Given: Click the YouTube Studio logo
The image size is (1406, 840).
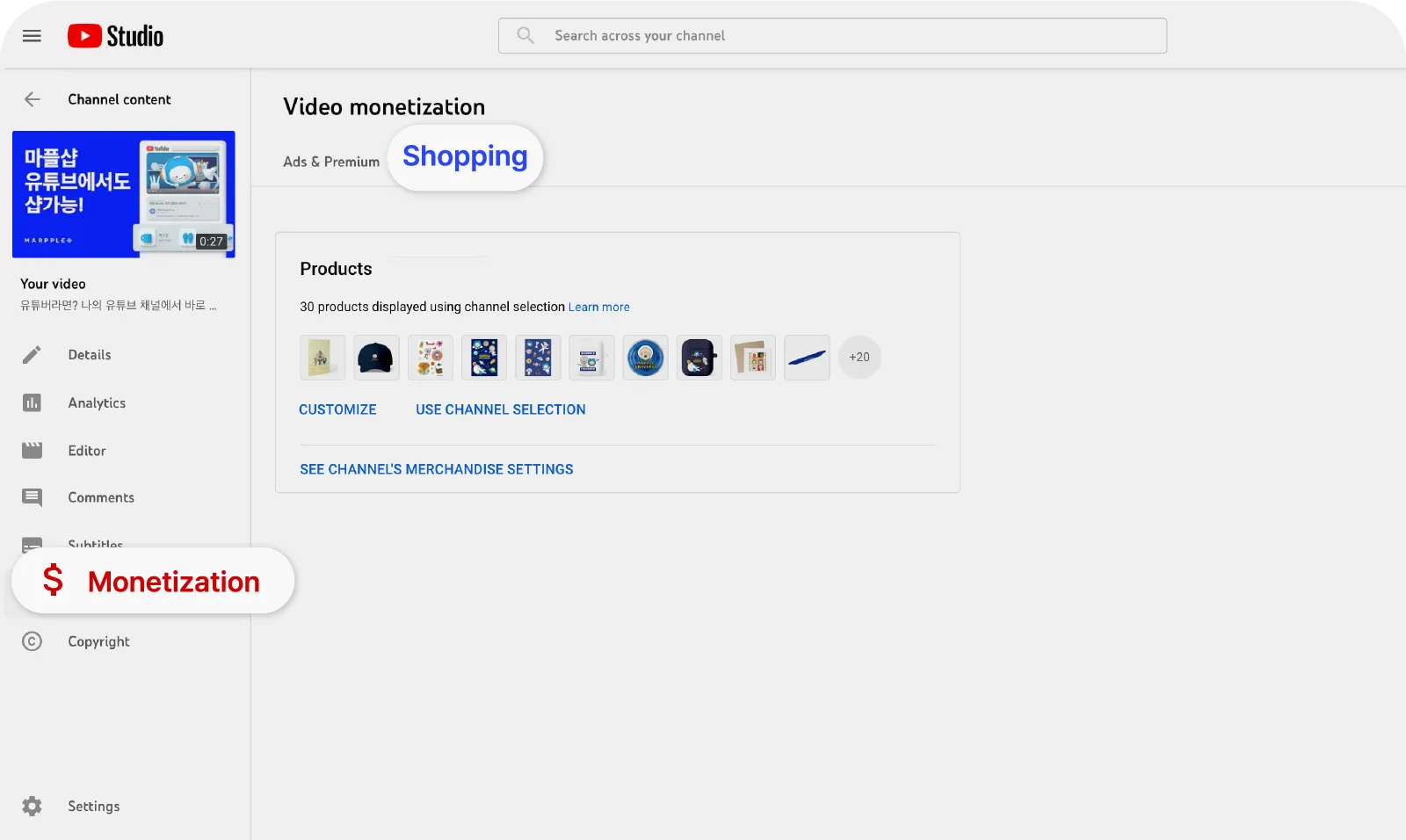Looking at the screenshot, I should tap(115, 36).
